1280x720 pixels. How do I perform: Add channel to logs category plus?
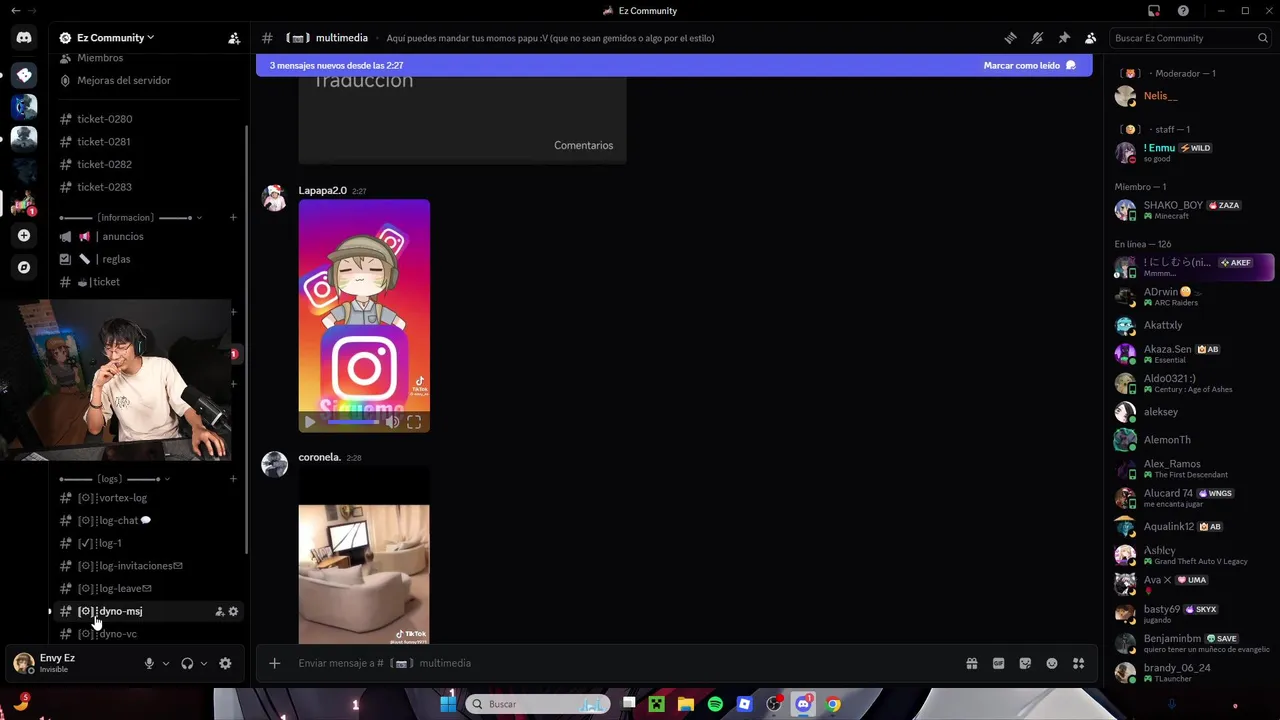(x=233, y=479)
